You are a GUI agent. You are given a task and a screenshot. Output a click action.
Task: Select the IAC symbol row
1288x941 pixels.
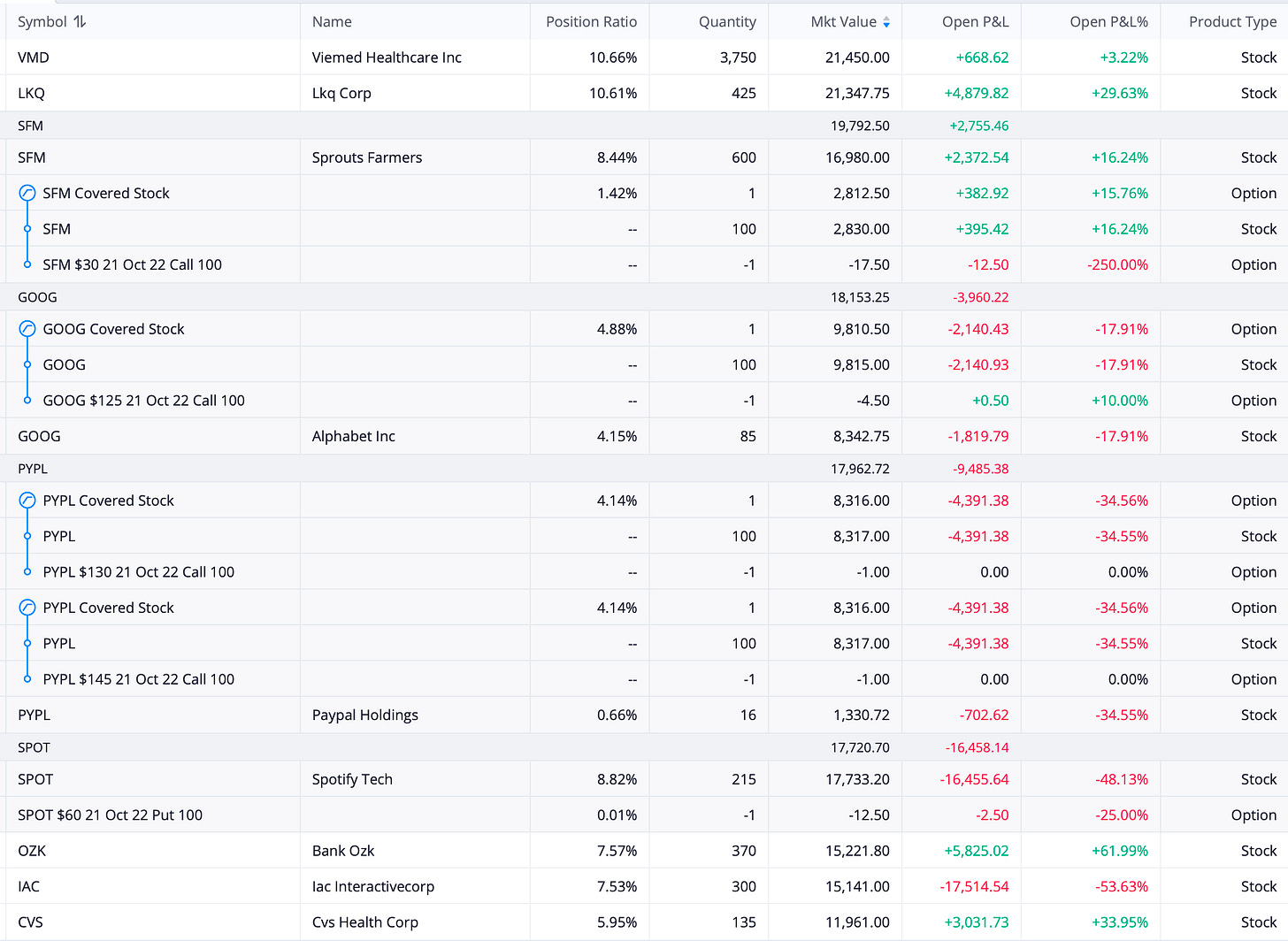coord(28,886)
